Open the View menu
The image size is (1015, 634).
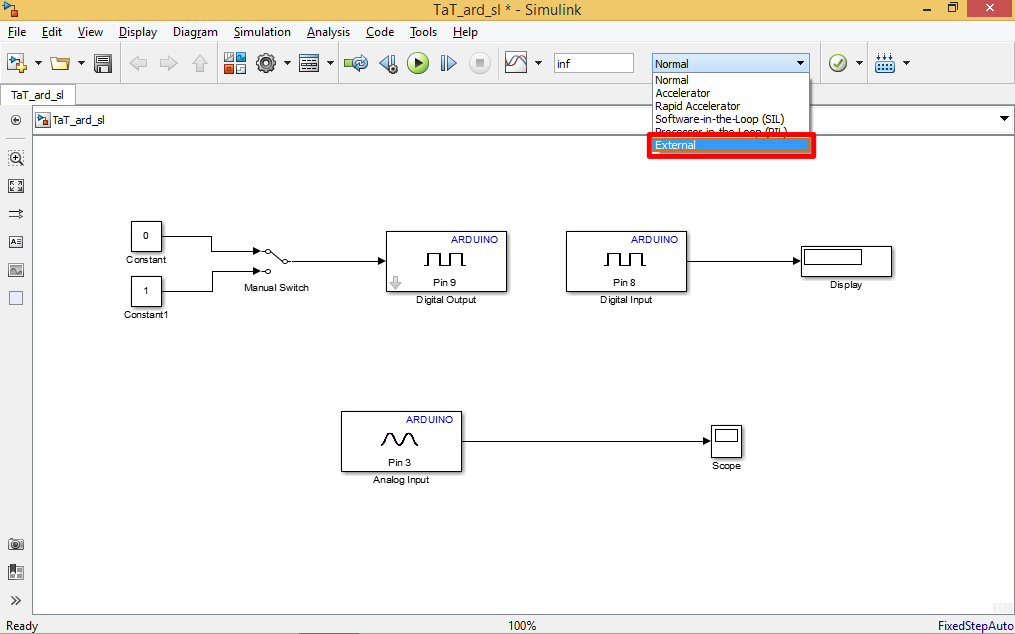[90, 32]
